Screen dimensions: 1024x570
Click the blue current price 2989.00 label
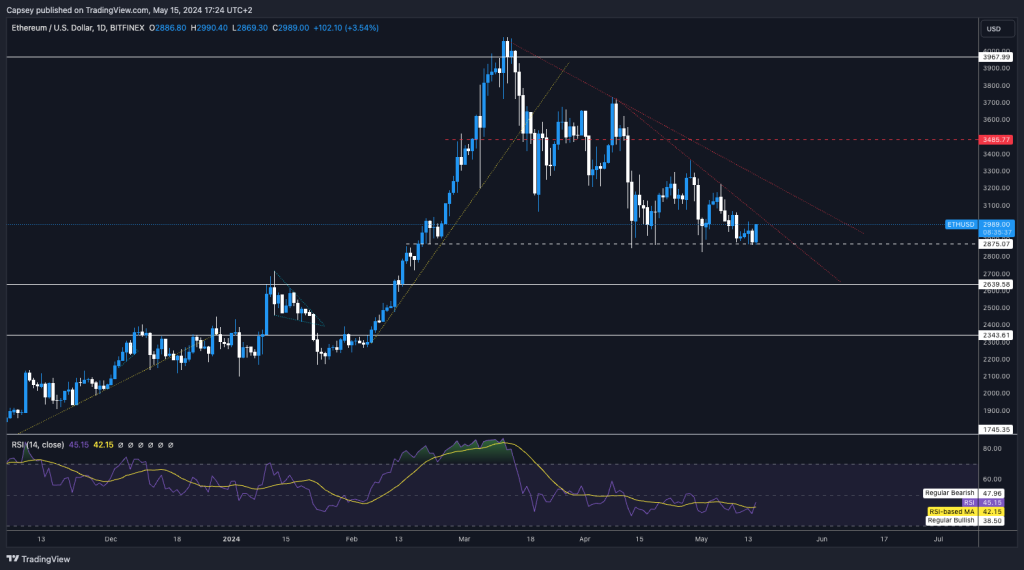click(997, 225)
